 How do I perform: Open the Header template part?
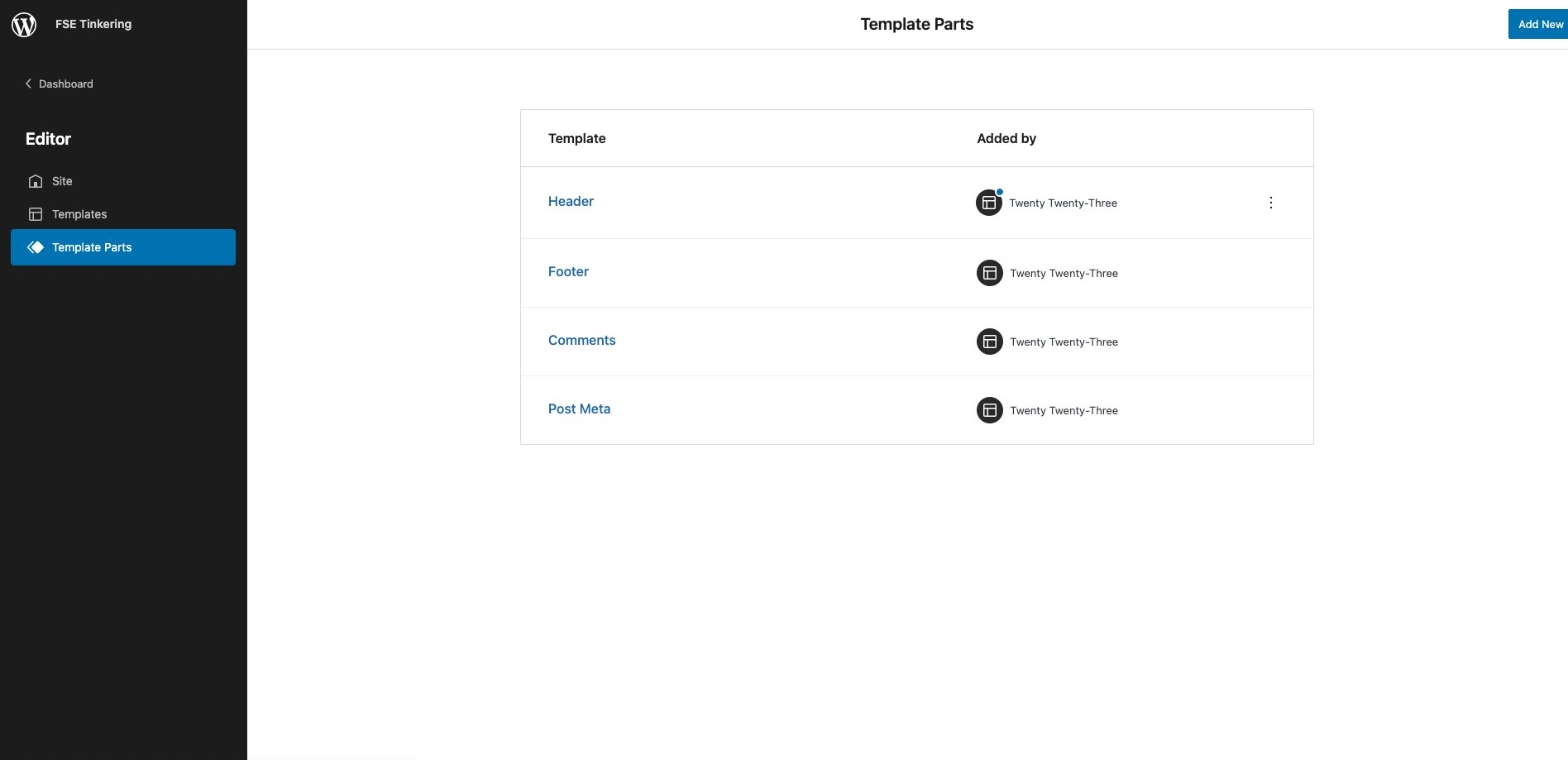pos(571,201)
